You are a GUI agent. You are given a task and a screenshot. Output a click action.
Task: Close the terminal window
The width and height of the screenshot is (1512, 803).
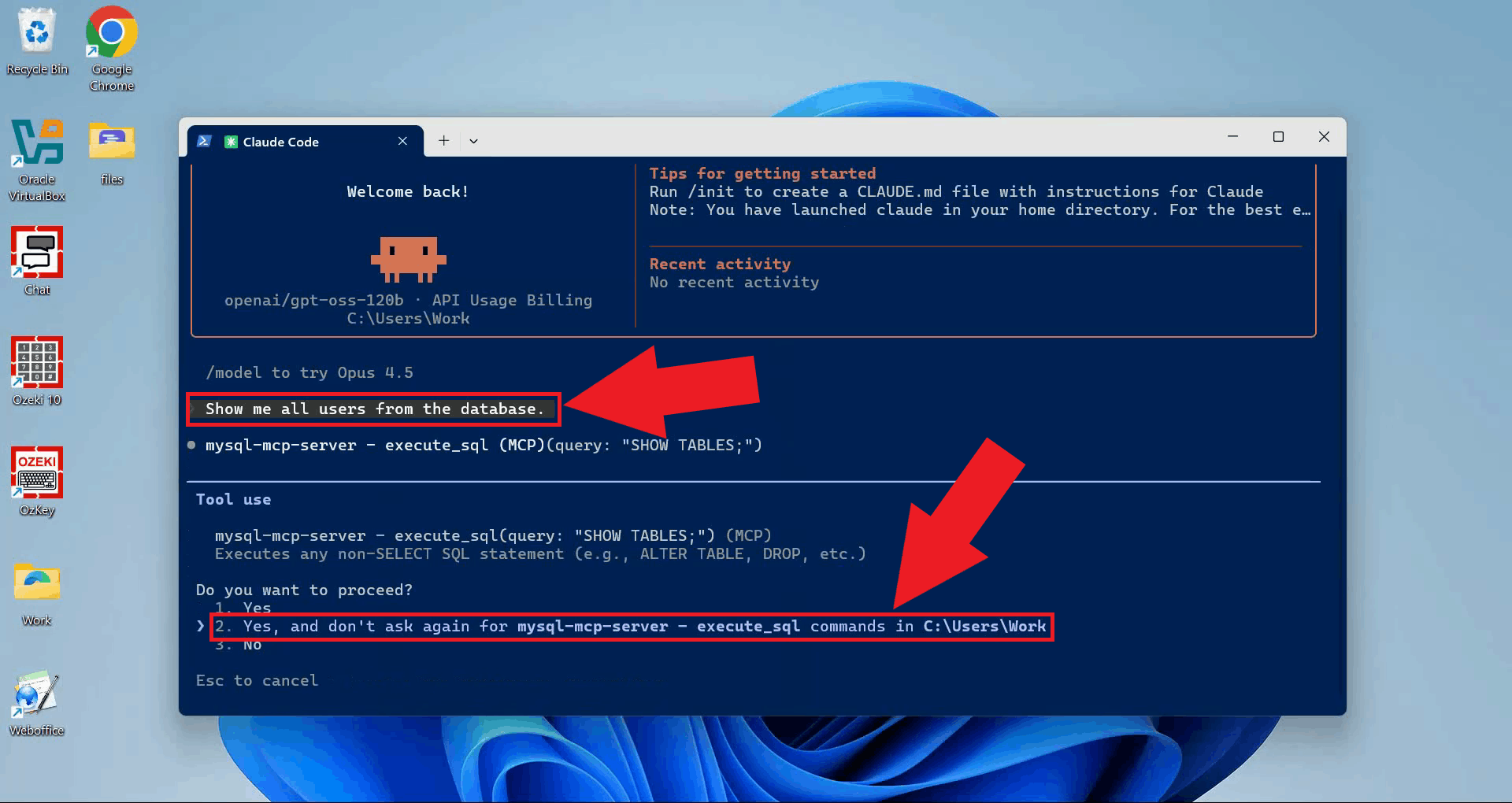[1324, 137]
